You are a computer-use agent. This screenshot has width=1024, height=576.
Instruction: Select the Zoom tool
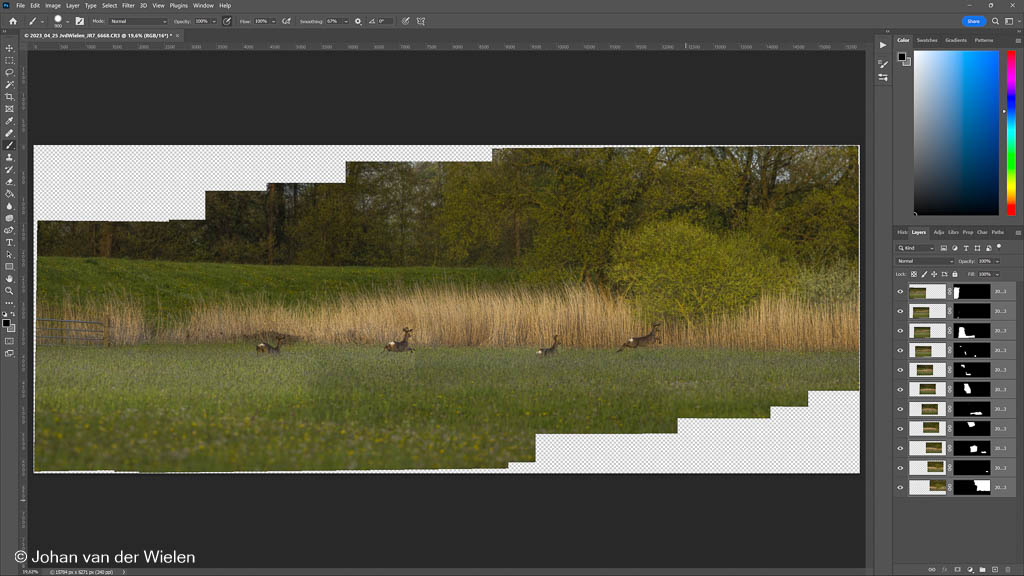(10, 291)
